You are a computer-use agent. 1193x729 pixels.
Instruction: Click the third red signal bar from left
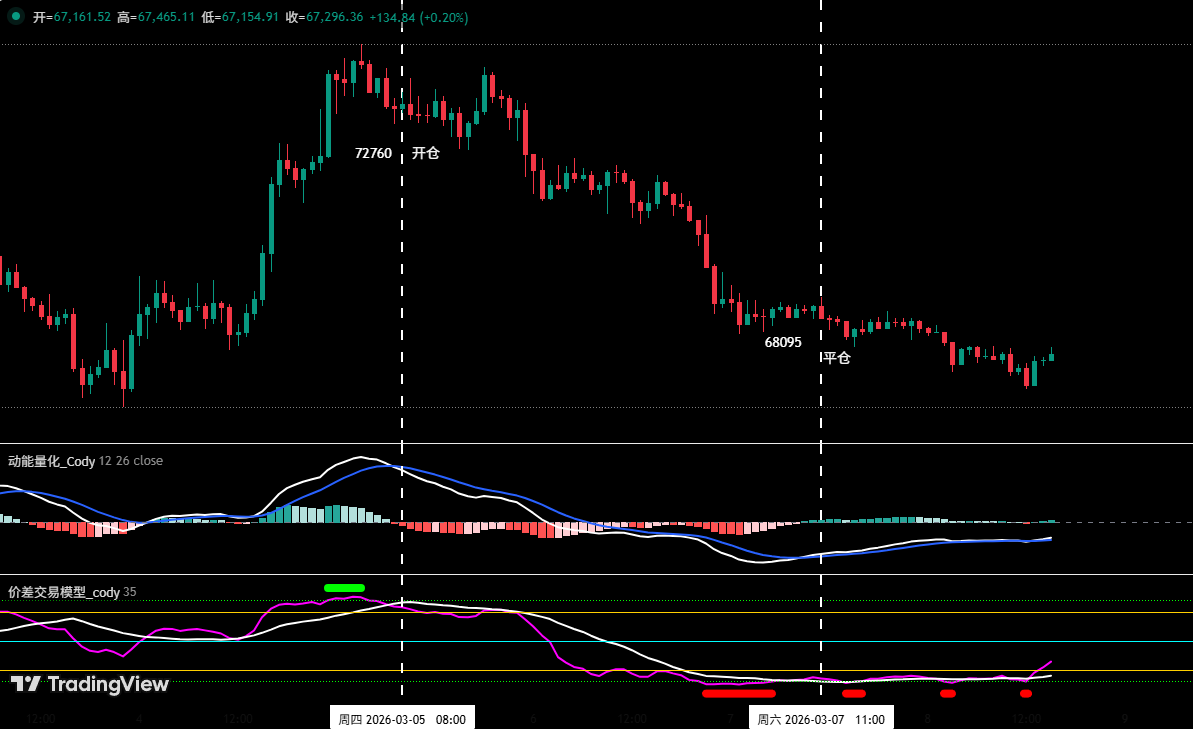pos(947,693)
